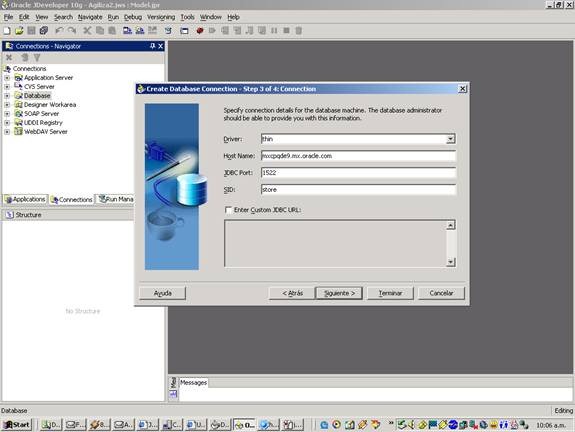Click the taskbar clock showing 10:06 a.m.
Image resolution: width=575 pixels, height=432 pixels.
pos(551,425)
